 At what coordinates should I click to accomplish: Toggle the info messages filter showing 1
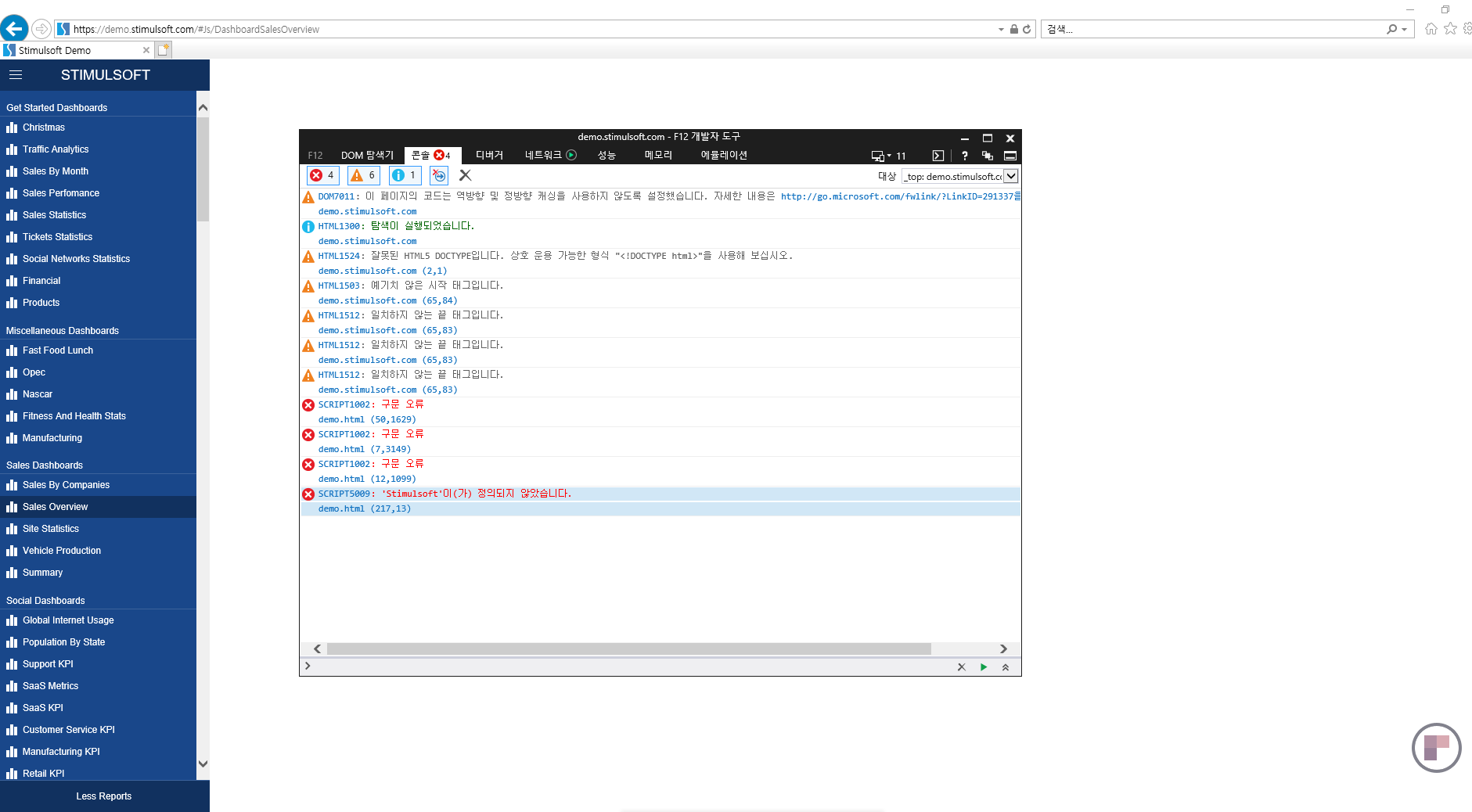(x=405, y=175)
